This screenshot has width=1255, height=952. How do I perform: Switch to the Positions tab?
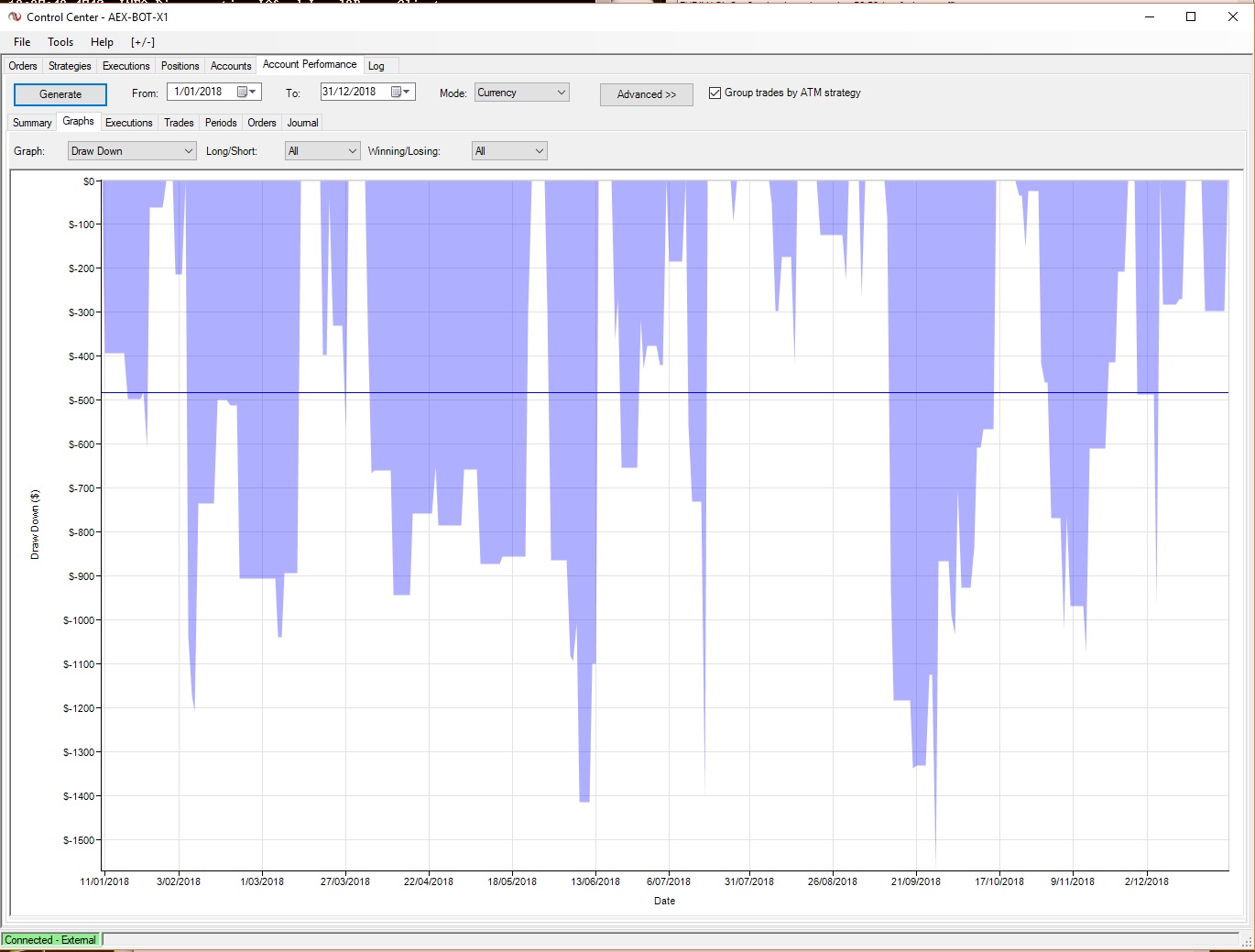(x=180, y=66)
